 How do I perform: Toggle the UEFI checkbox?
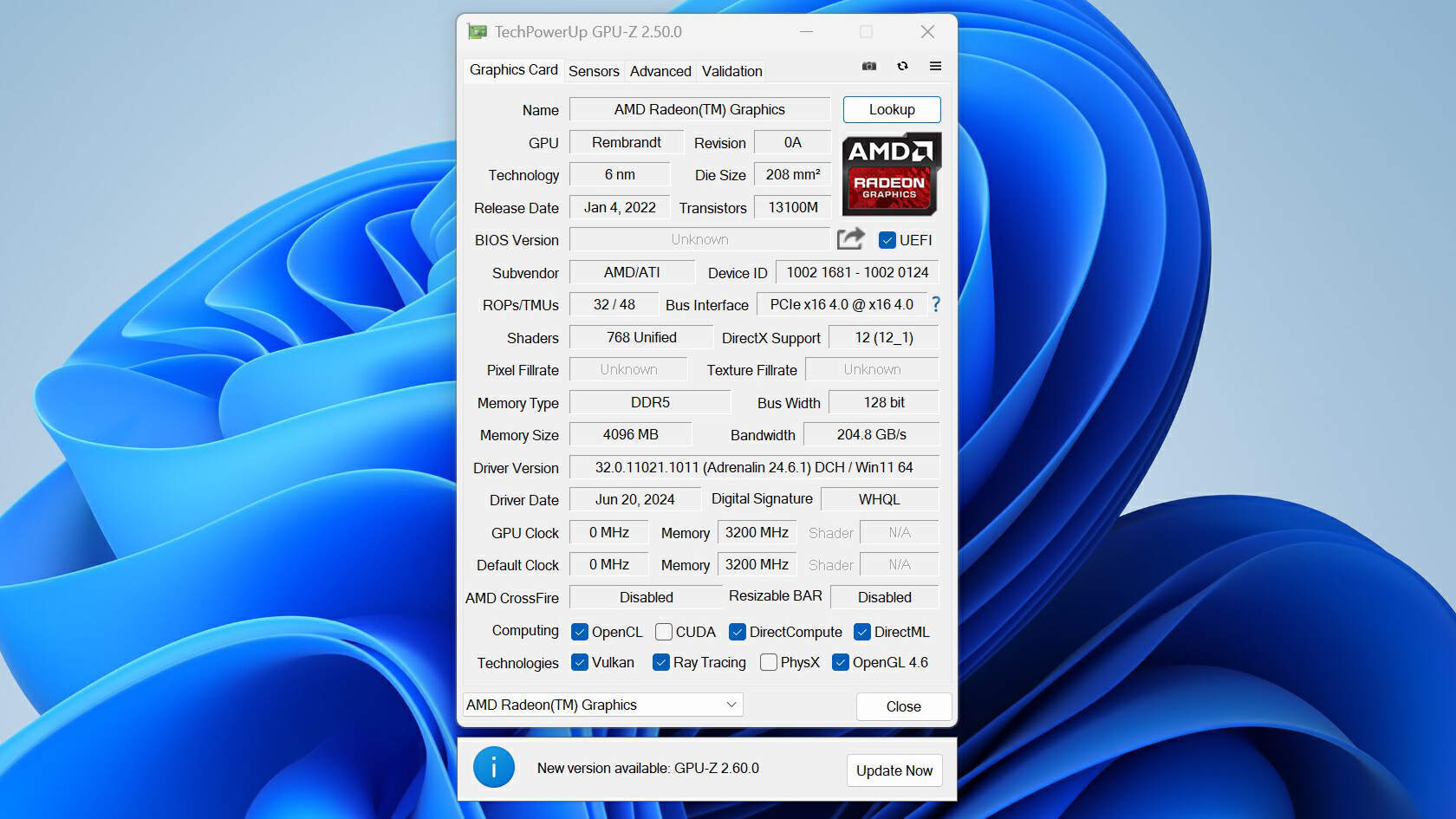(887, 240)
